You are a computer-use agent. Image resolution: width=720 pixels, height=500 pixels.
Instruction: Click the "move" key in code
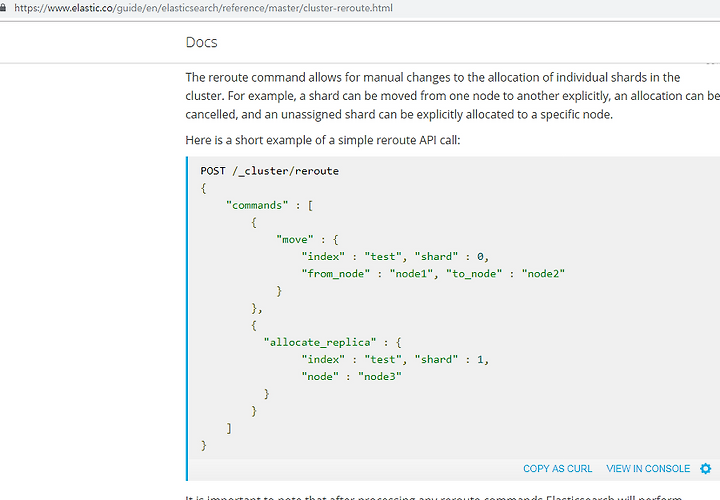point(295,240)
